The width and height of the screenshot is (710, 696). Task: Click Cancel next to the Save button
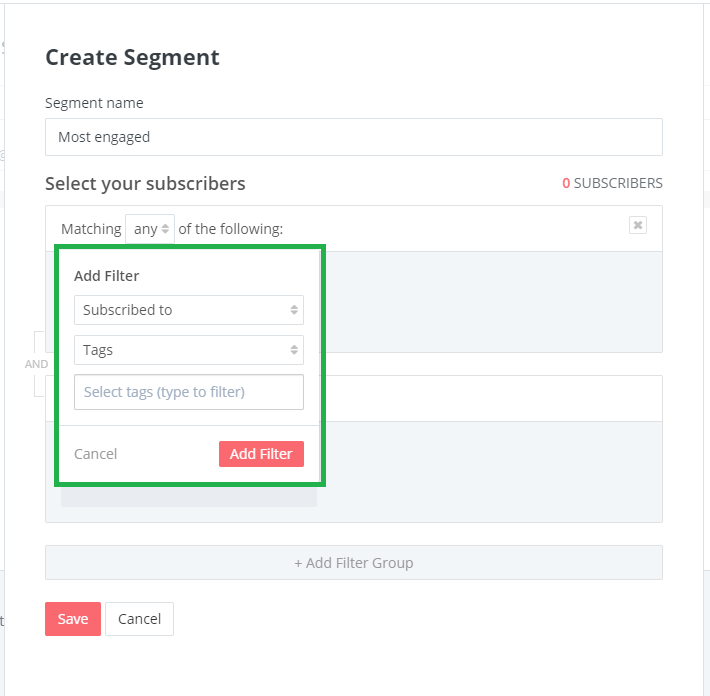pyautogui.click(x=139, y=619)
